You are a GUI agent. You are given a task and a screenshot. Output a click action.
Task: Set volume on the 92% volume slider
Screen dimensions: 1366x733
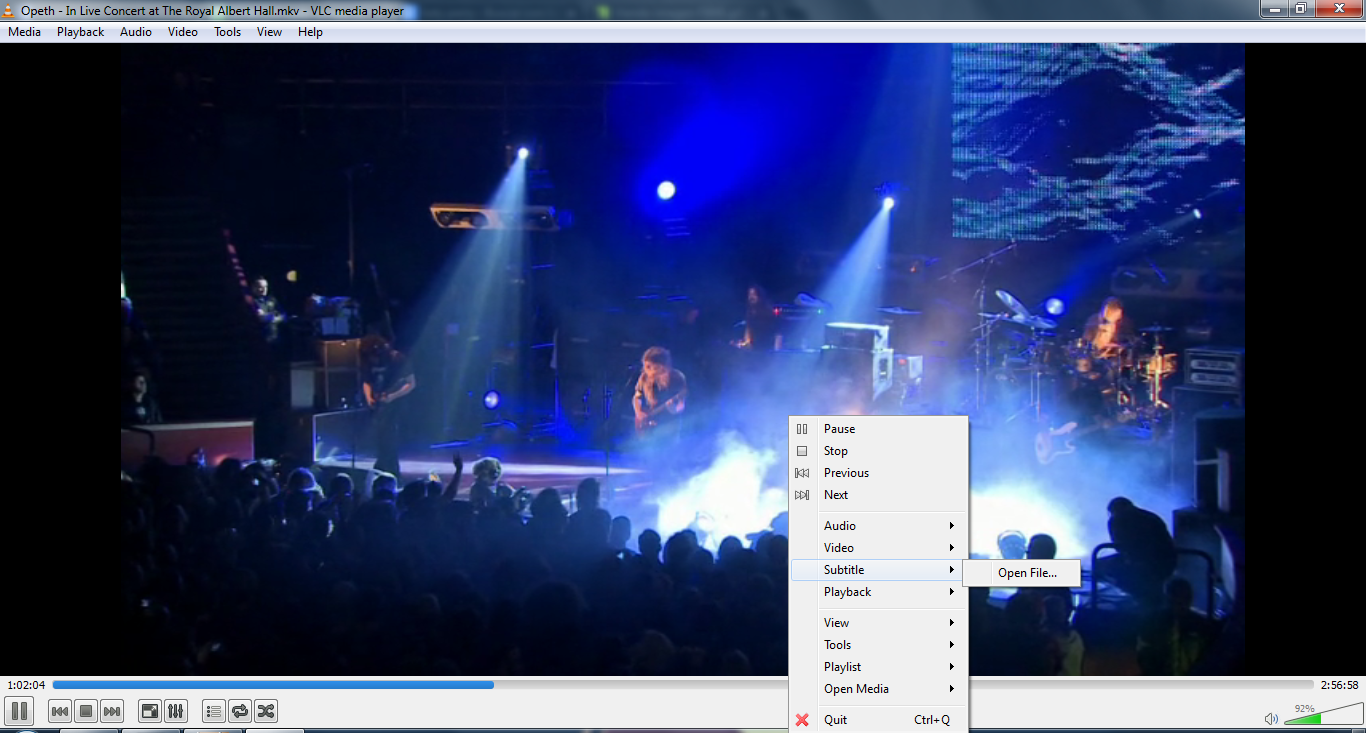click(1322, 716)
